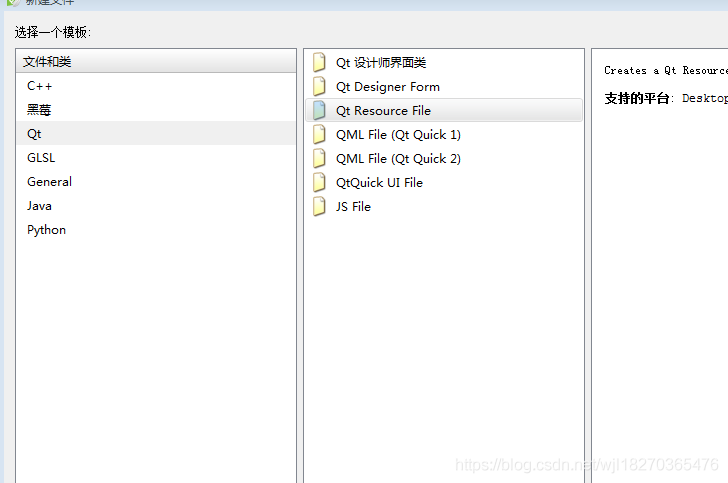Image resolution: width=728 pixels, height=483 pixels.
Task: Select QML File (Qt Quick 2) text
Action: [x=398, y=159]
